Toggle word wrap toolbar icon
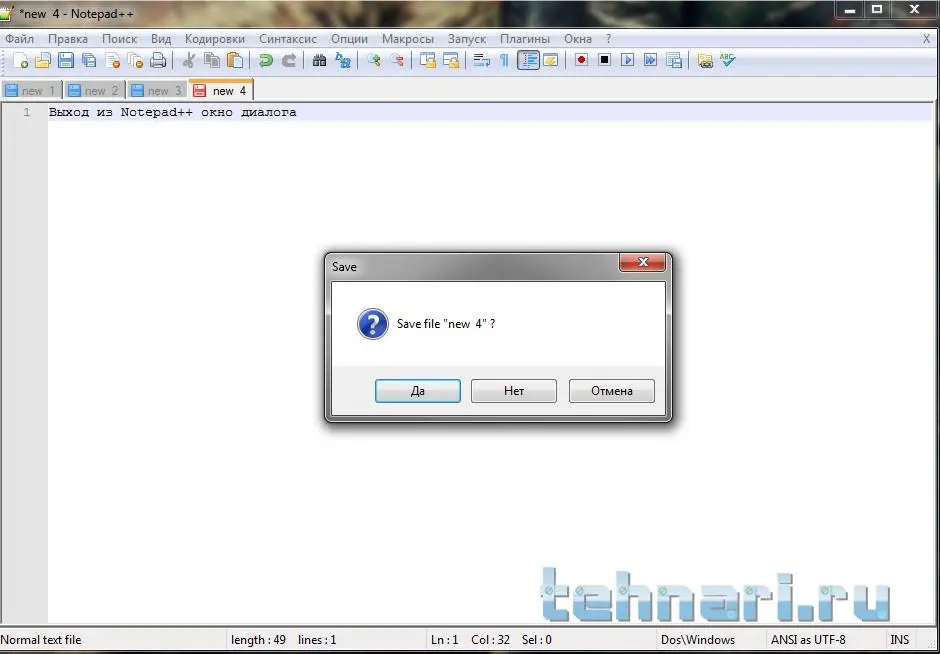940x654 pixels. click(481, 60)
